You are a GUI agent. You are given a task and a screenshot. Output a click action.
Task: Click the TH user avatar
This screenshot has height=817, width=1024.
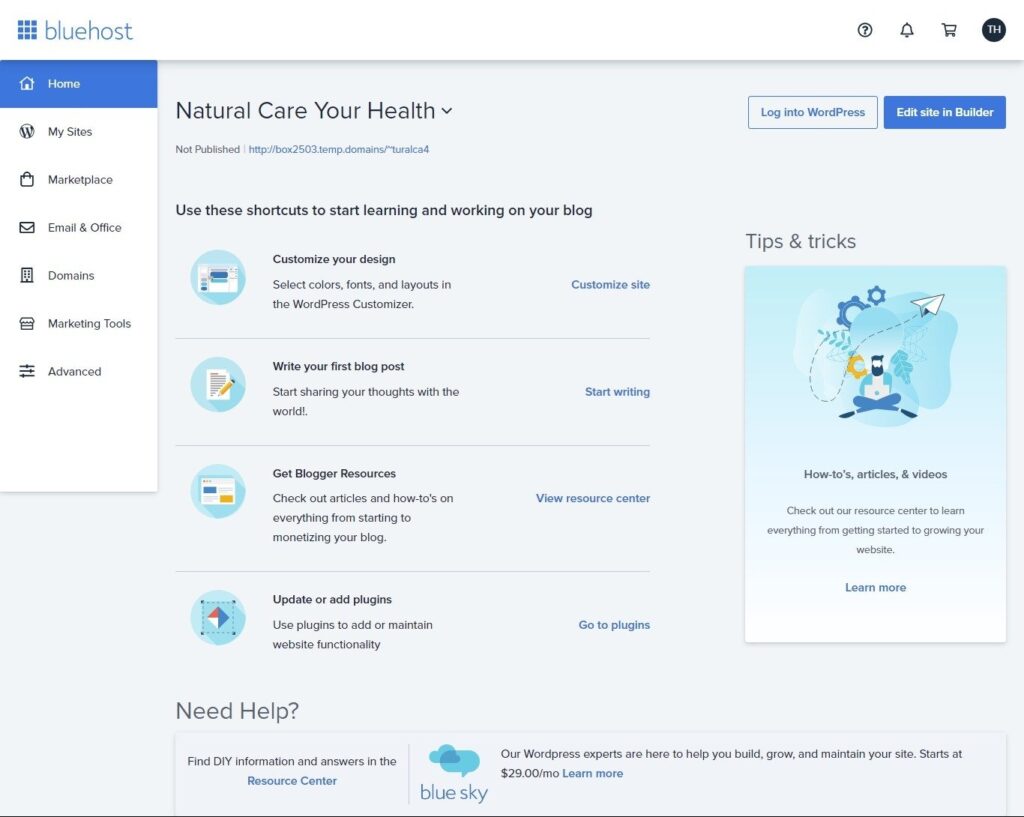pyautogui.click(x=993, y=30)
